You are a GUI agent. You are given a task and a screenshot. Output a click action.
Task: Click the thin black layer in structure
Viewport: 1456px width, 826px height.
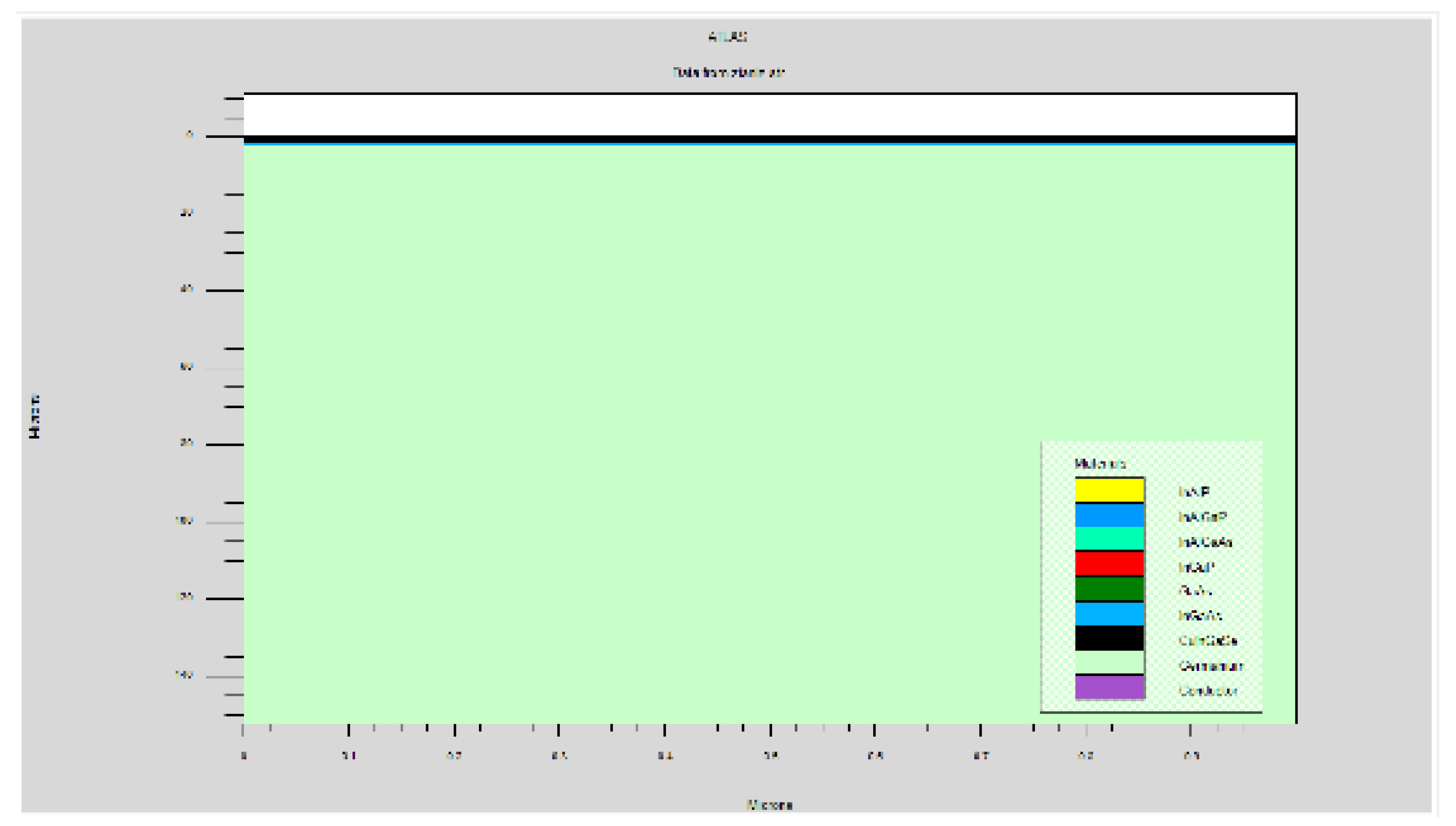(x=769, y=139)
